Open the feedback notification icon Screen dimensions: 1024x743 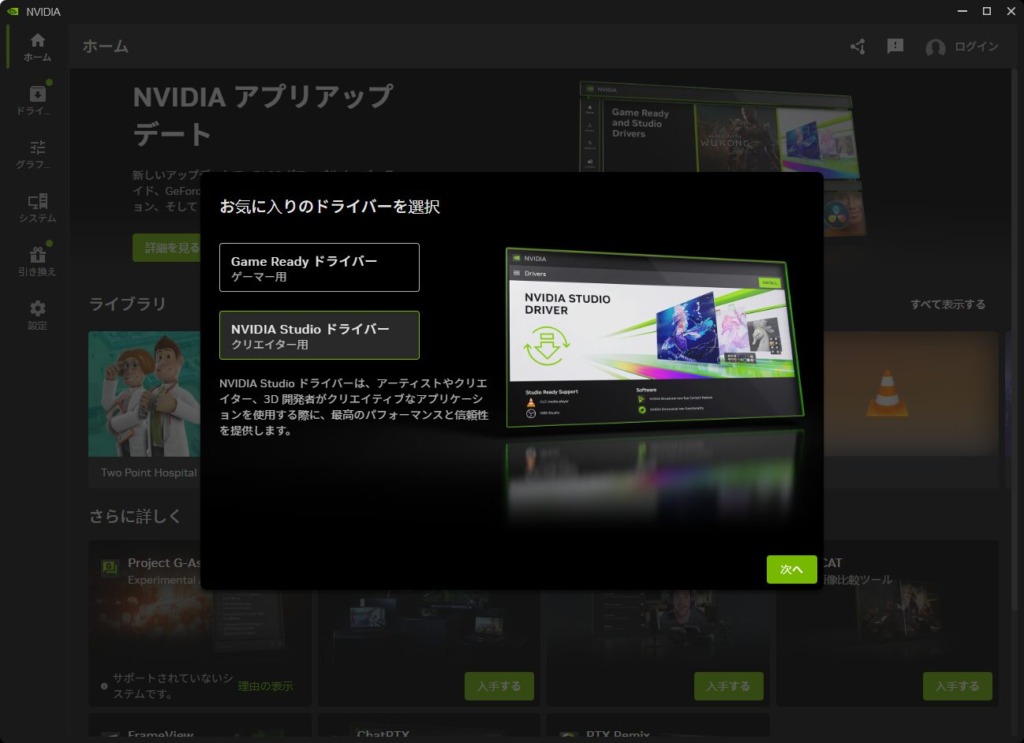pos(895,47)
